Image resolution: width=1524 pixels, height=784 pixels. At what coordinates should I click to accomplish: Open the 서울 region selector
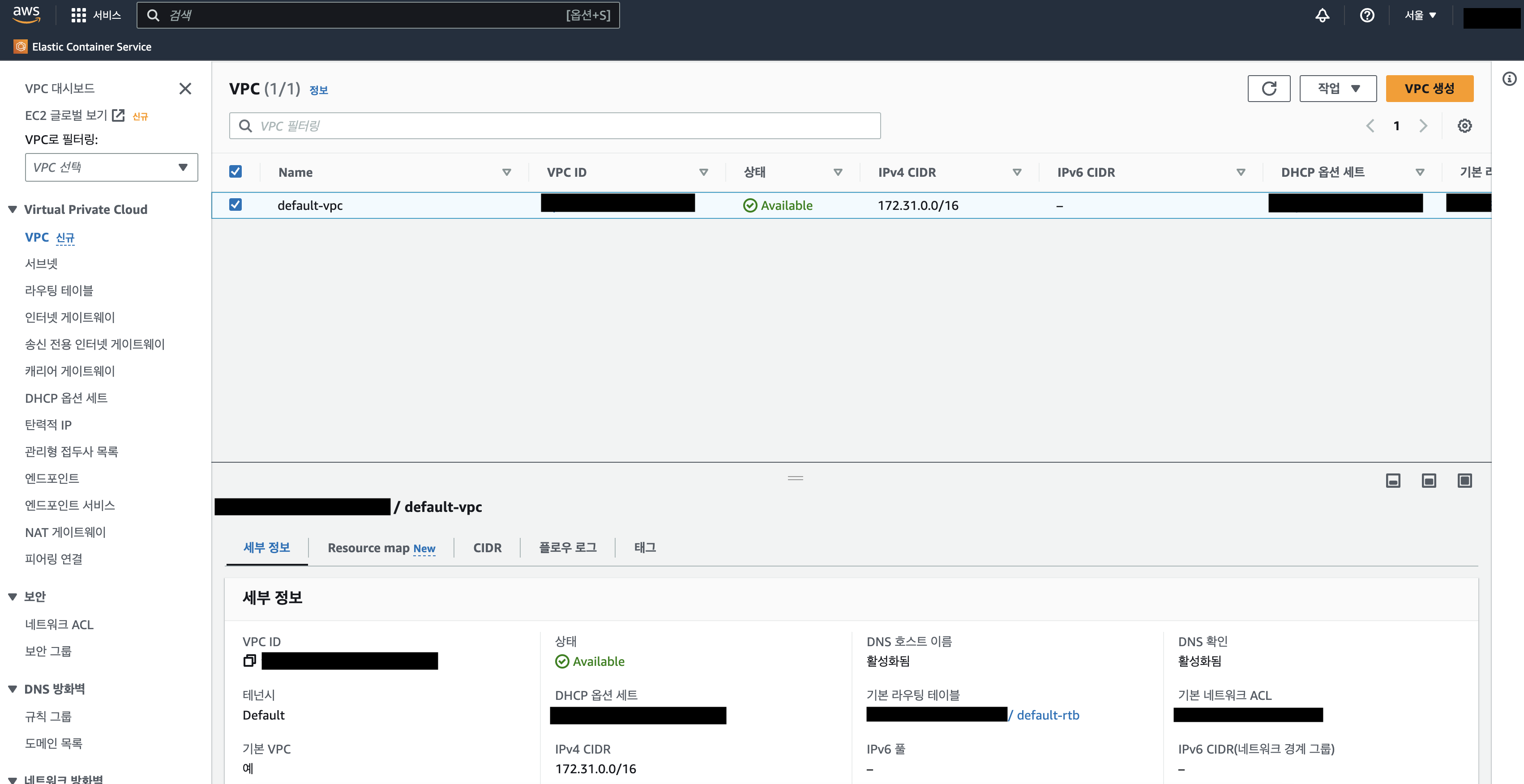coord(1420,15)
